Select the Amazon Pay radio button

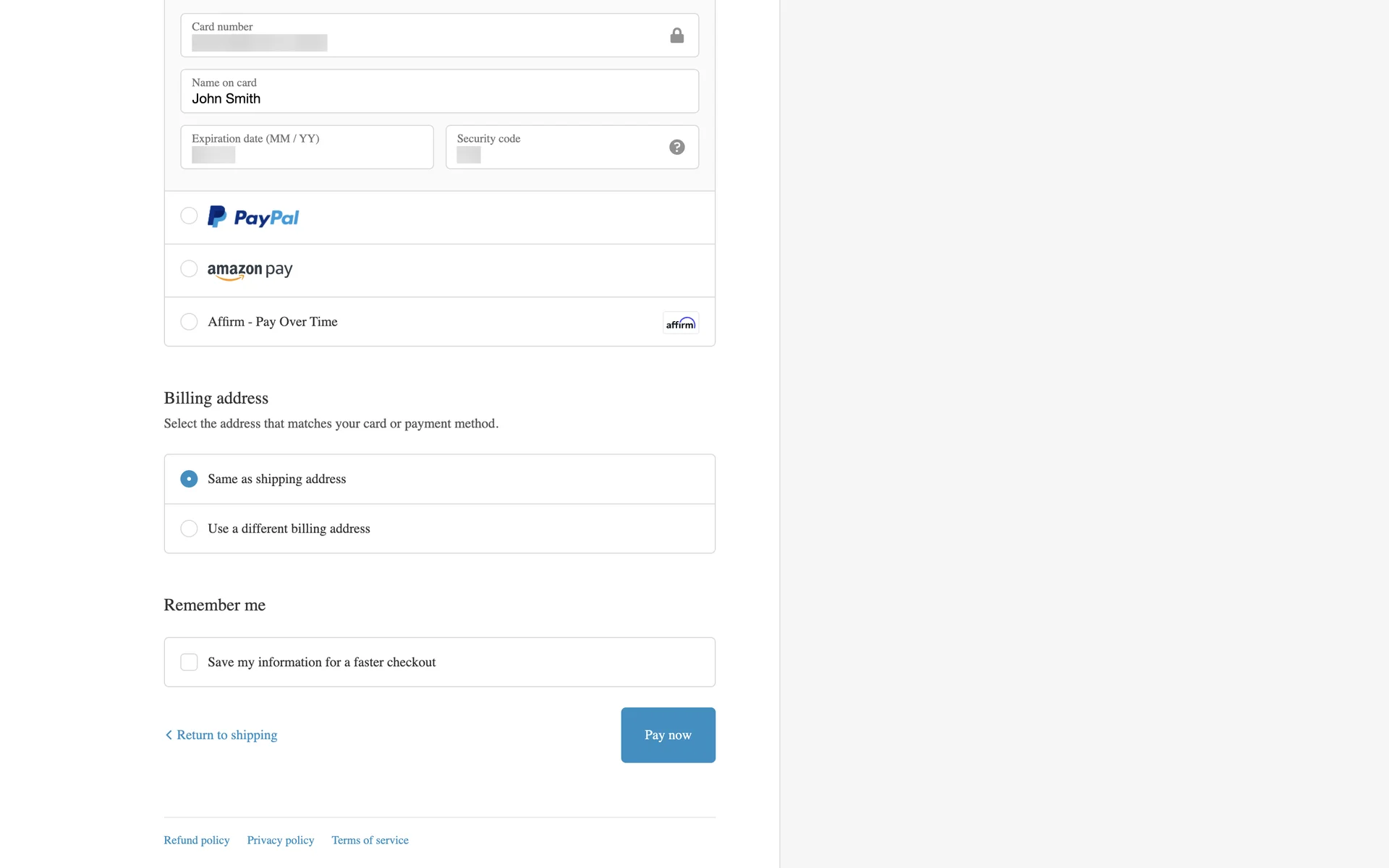coord(189,269)
